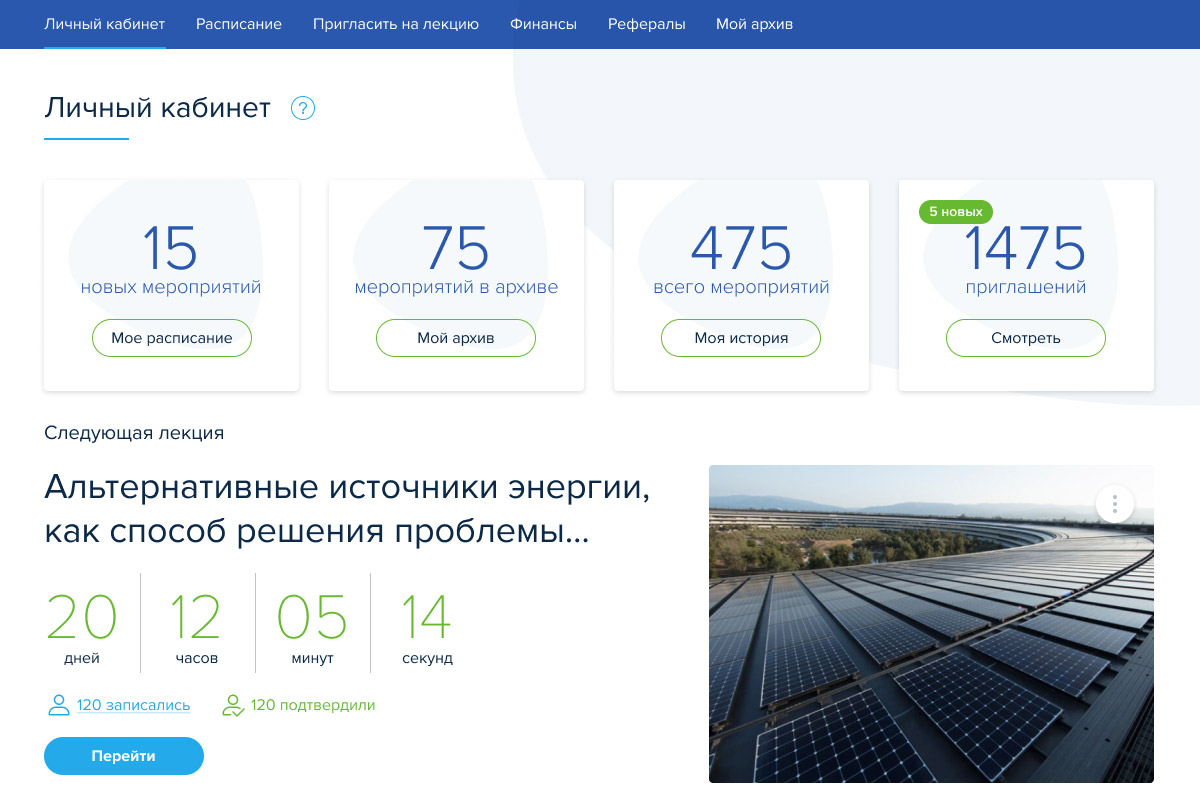Open the three-dot menu on lecture image
1200x800 pixels.
[x=1114, y=503]
